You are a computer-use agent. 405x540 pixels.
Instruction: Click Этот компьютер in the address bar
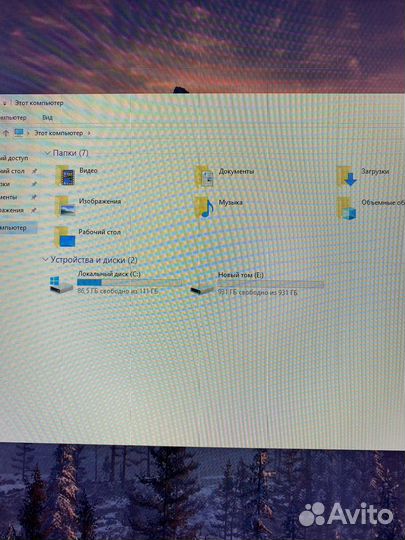tap(58, 133)
